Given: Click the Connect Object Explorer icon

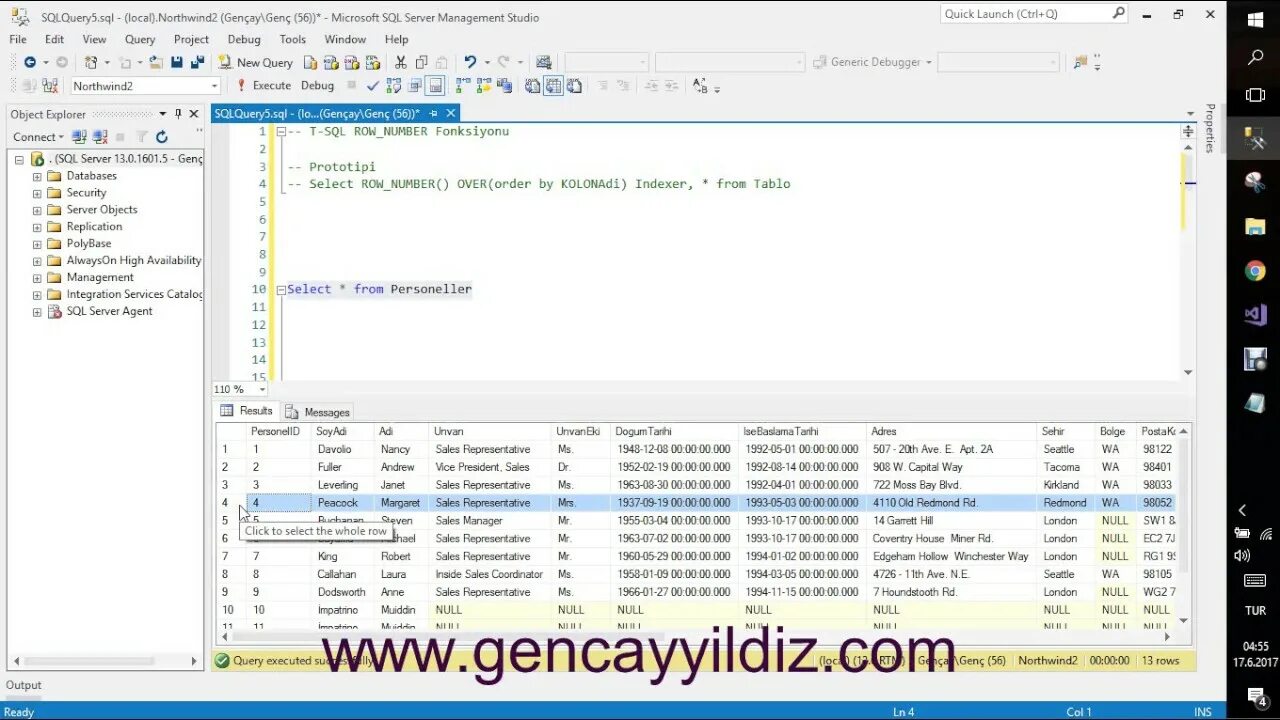Looking at the screenshot, I should point(79,137).
